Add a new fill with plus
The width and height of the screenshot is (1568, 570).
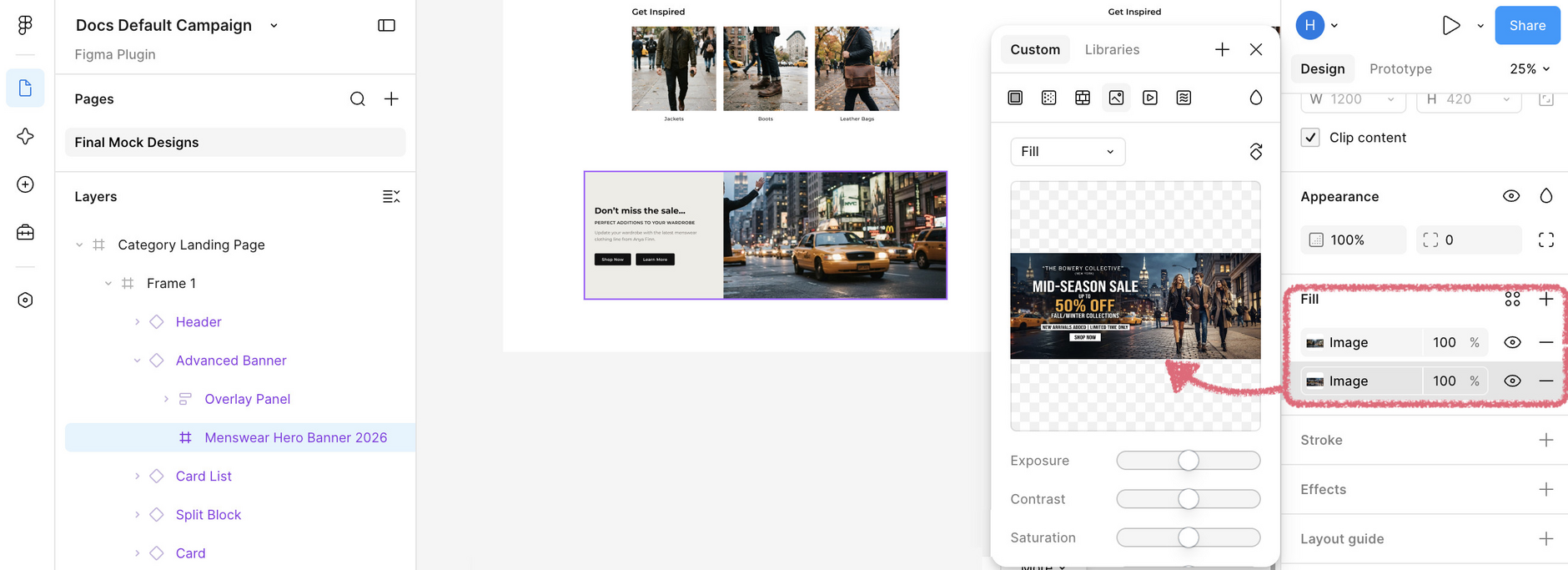coord(1546,299)
